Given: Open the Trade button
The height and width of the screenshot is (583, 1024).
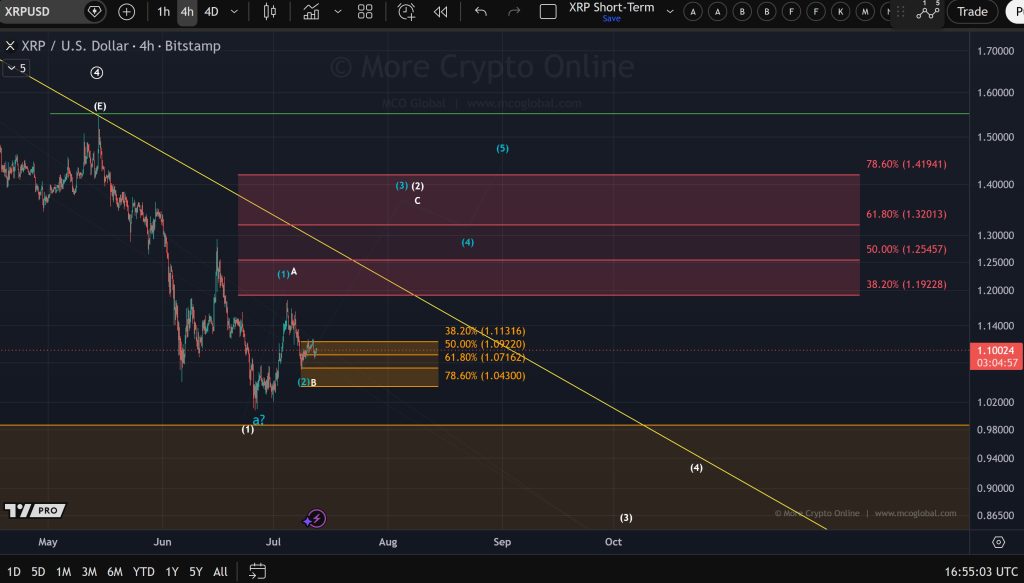Looking at the screenshot, I should pyautogui.click(x=972, y=12).
